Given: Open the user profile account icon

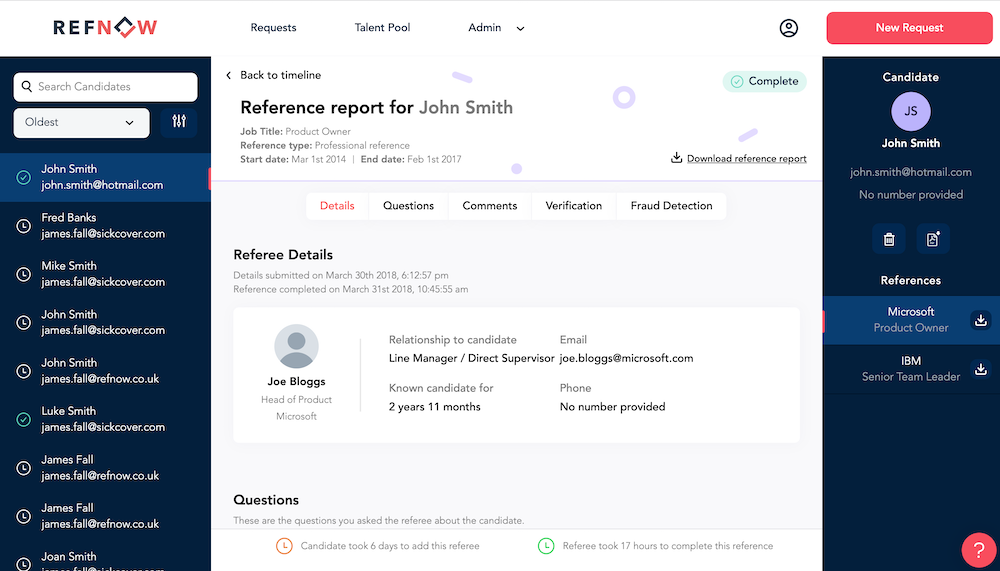Looking at the screenshot, I should tap(789, 28).
